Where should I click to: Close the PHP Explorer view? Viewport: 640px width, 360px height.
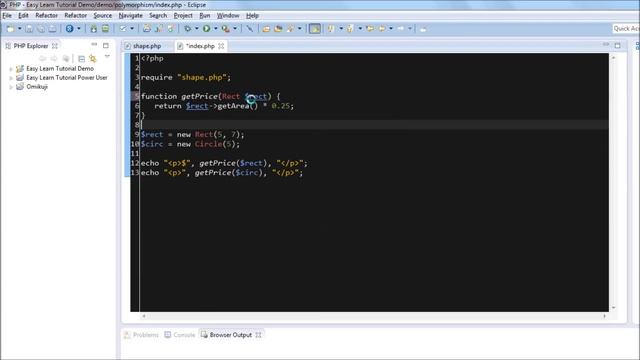[55, 46]
